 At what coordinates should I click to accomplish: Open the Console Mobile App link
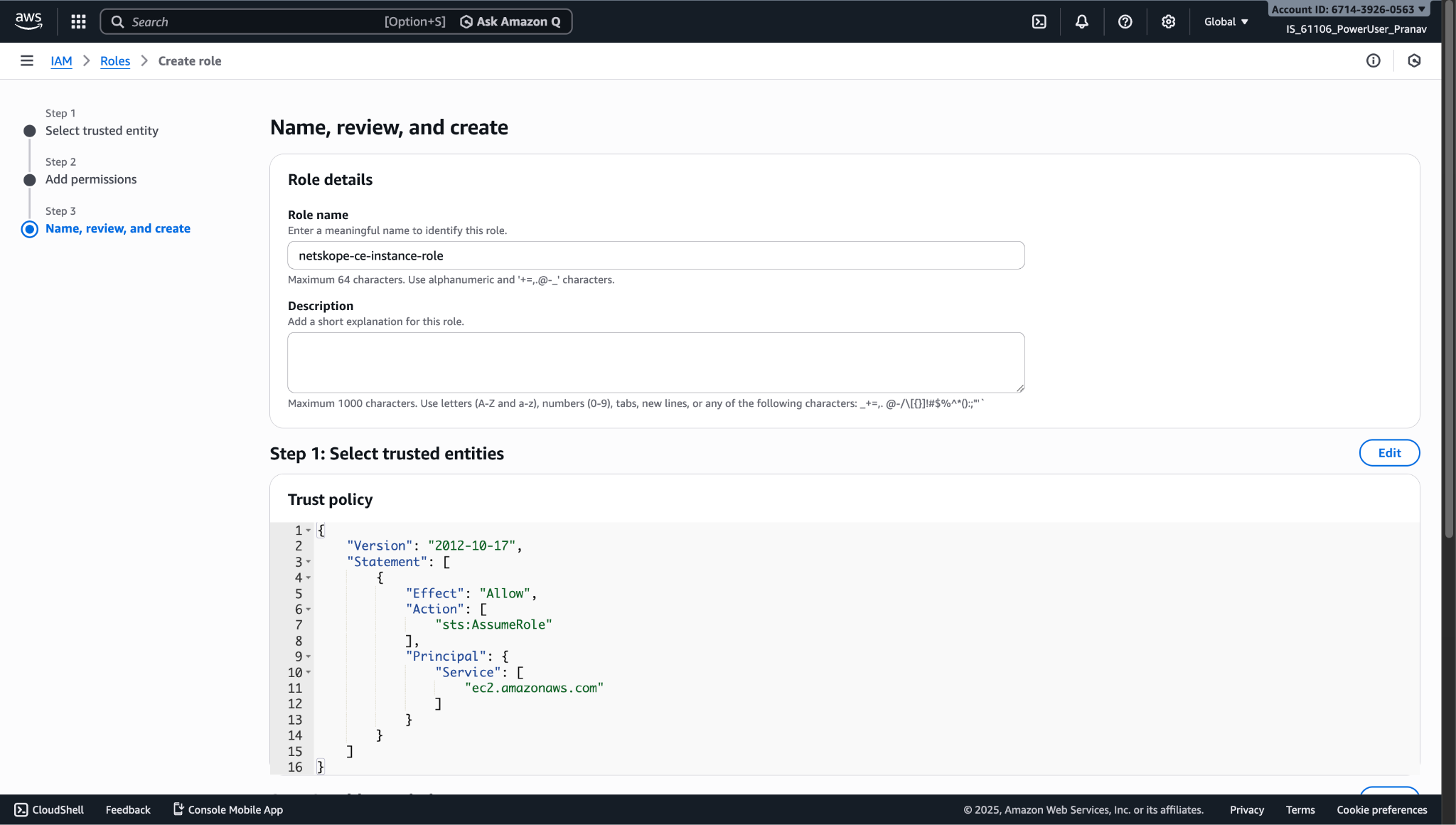click(228, 810)
